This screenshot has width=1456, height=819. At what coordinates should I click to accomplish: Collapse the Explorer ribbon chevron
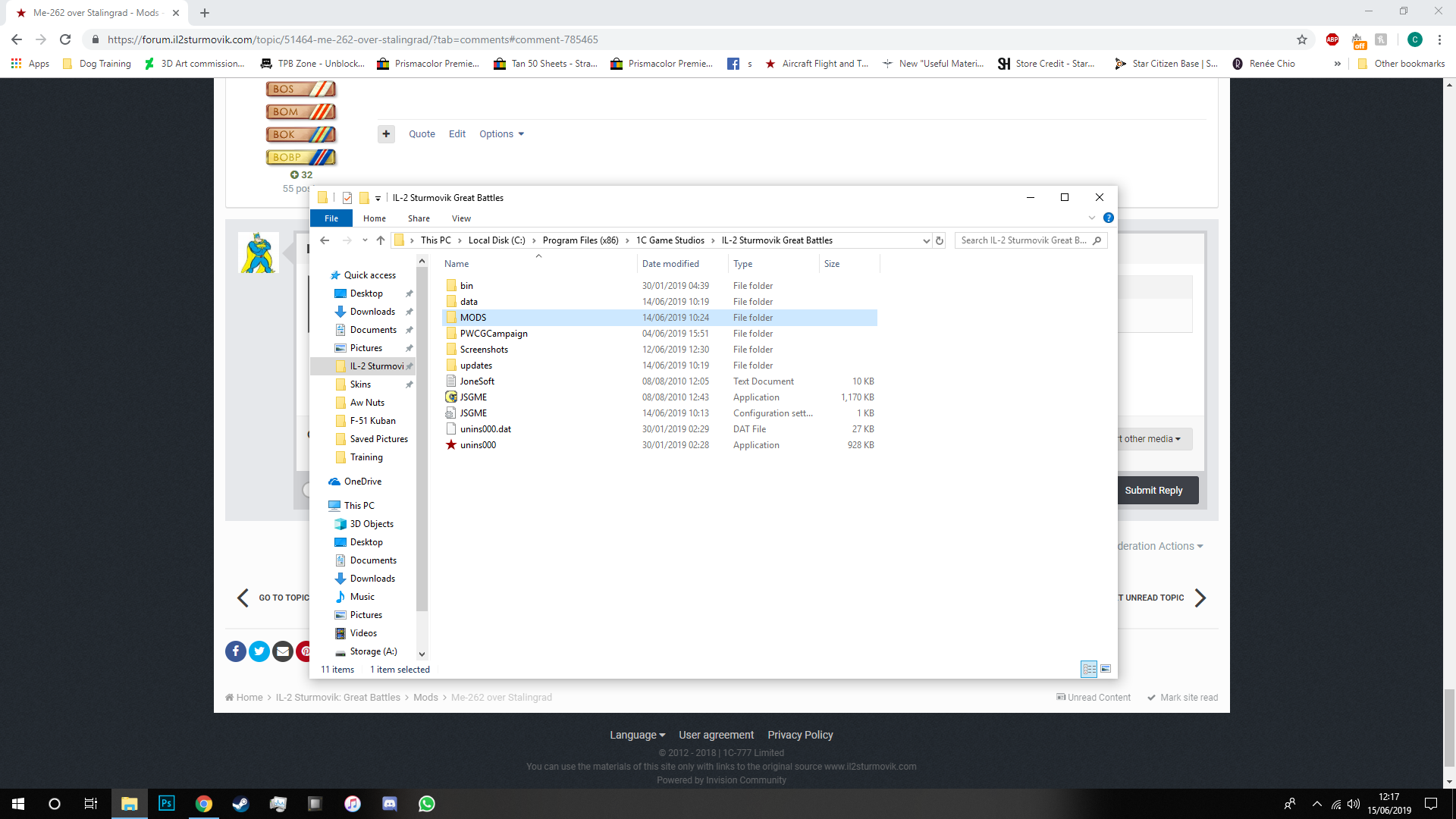[x=1092, y=218]
